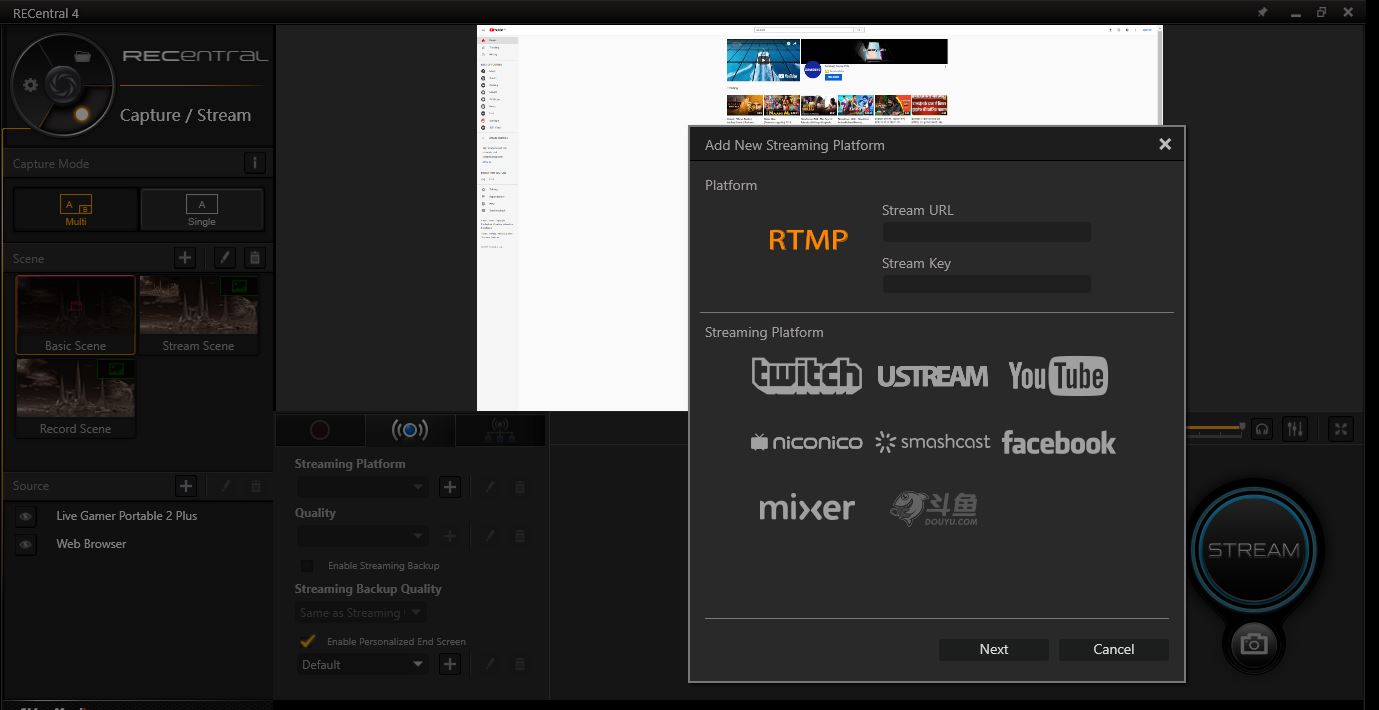Image resolution: width=1379 pixels, height=710 pixels.
Task: Choose Mixer as the streaming platform
Action: [x=806, y=508]
